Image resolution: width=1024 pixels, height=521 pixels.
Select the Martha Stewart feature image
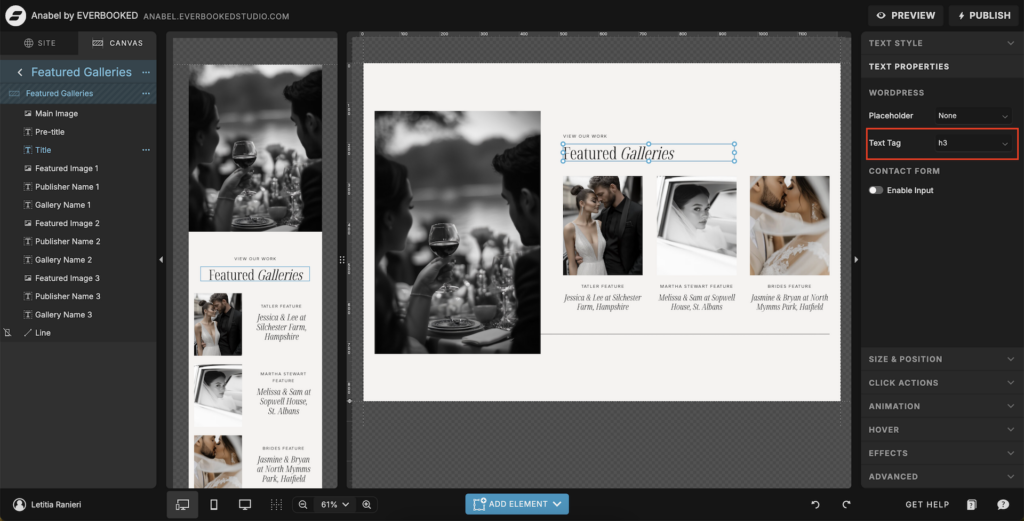pos(696,225)
